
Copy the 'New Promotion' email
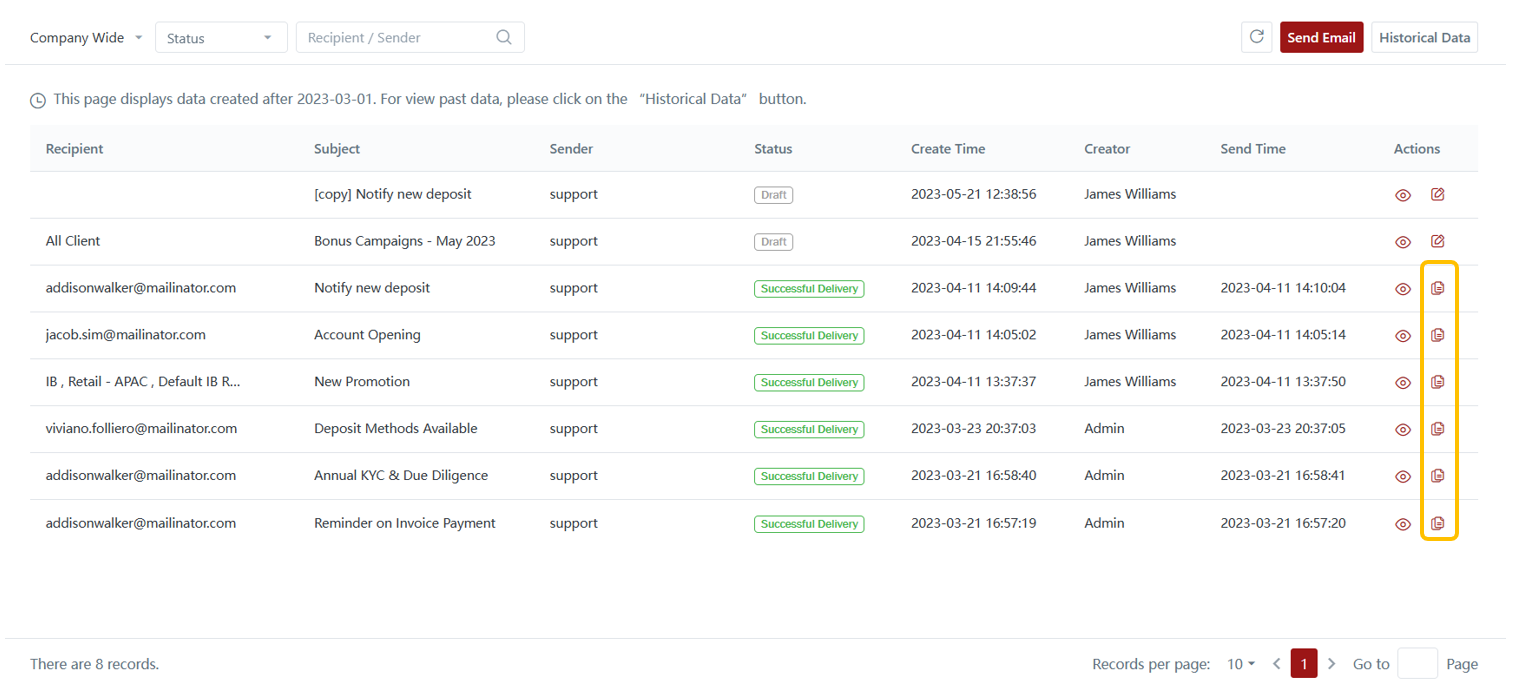tap(1438, 382)
